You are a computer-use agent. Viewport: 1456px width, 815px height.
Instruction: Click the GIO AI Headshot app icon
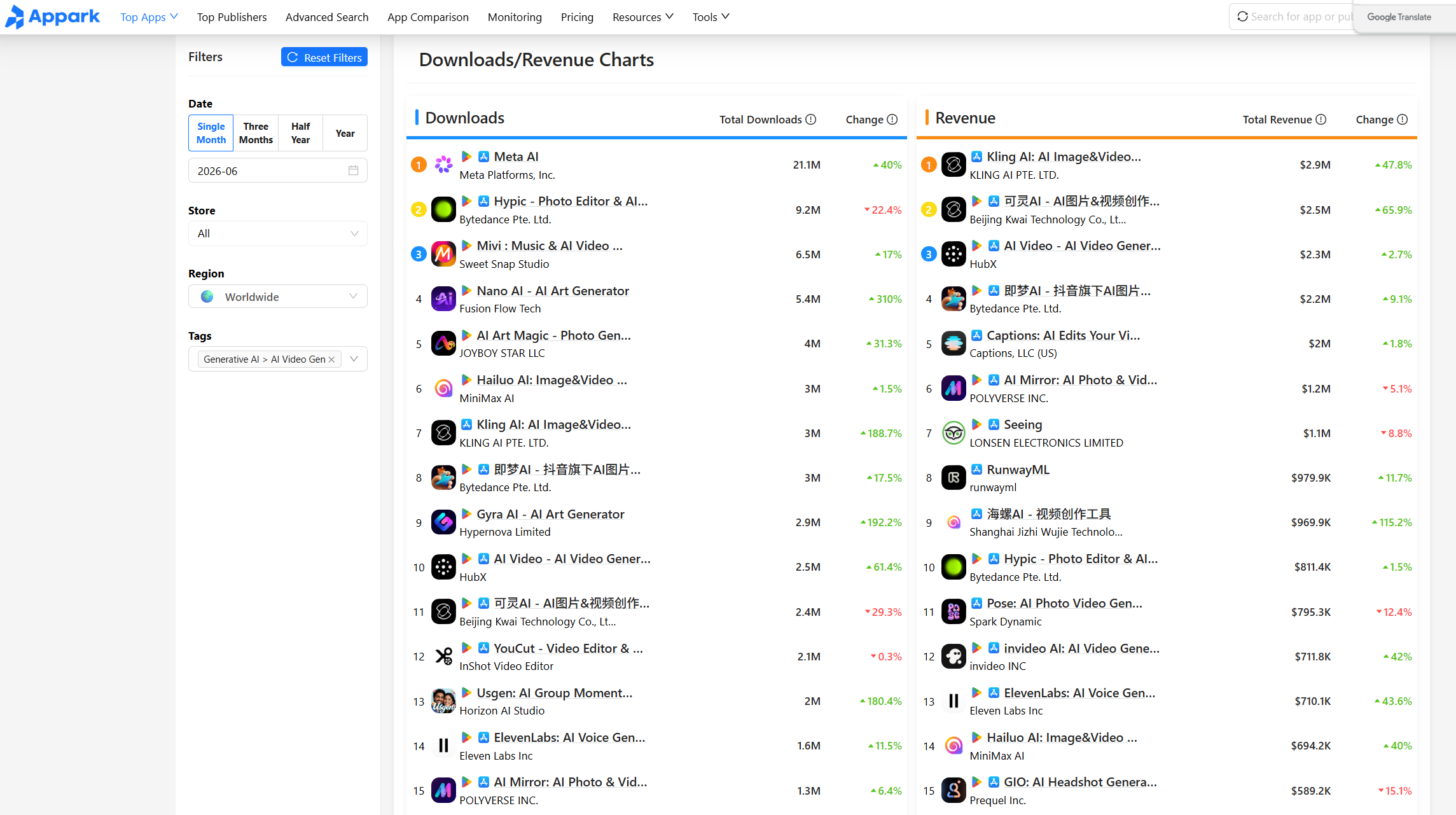tap(953, 791)
